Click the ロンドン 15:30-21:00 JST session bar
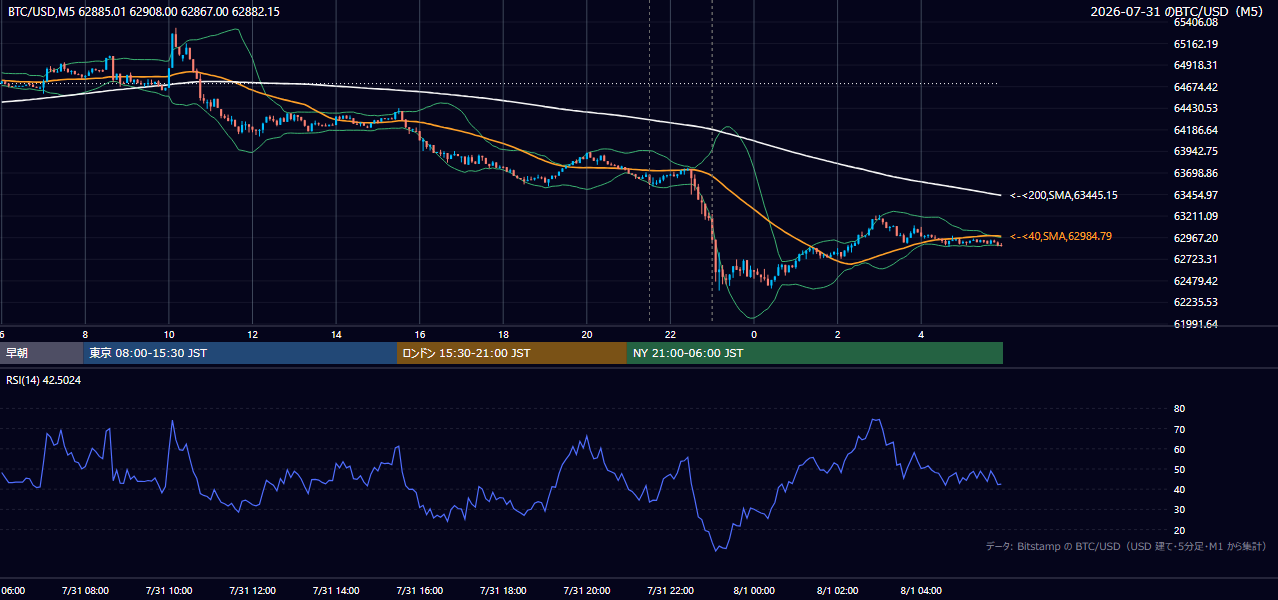 (512, 353)
